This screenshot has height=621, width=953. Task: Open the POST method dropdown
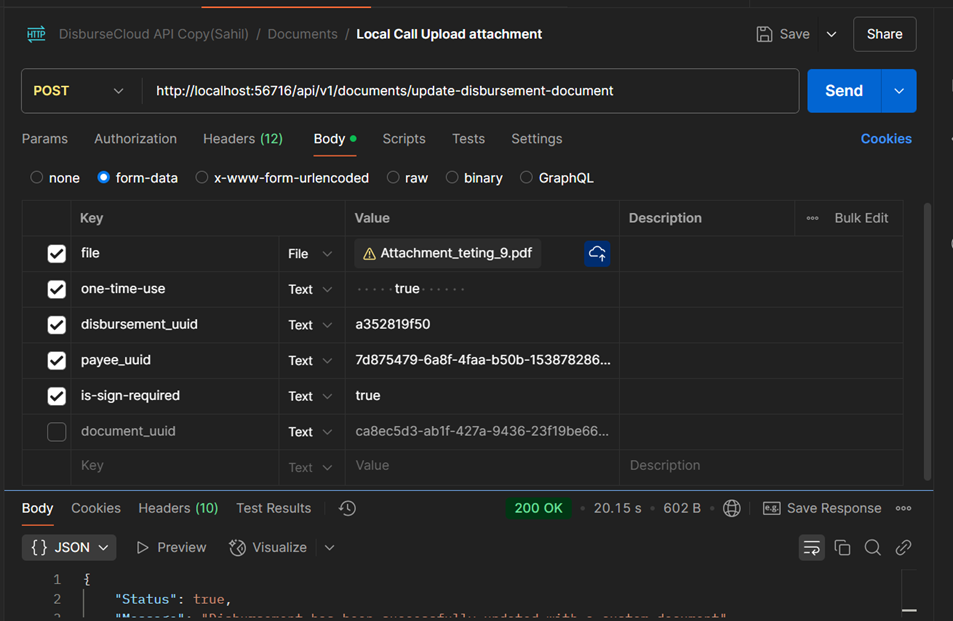(x=79, y=91)
